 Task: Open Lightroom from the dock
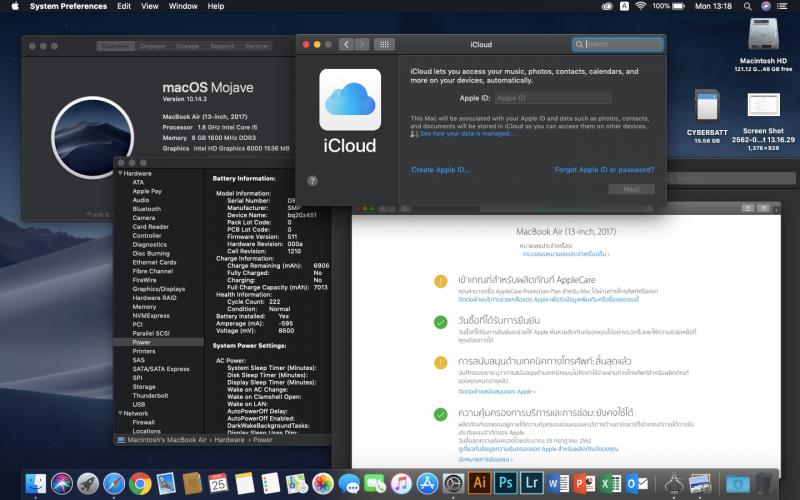(532, 484)
